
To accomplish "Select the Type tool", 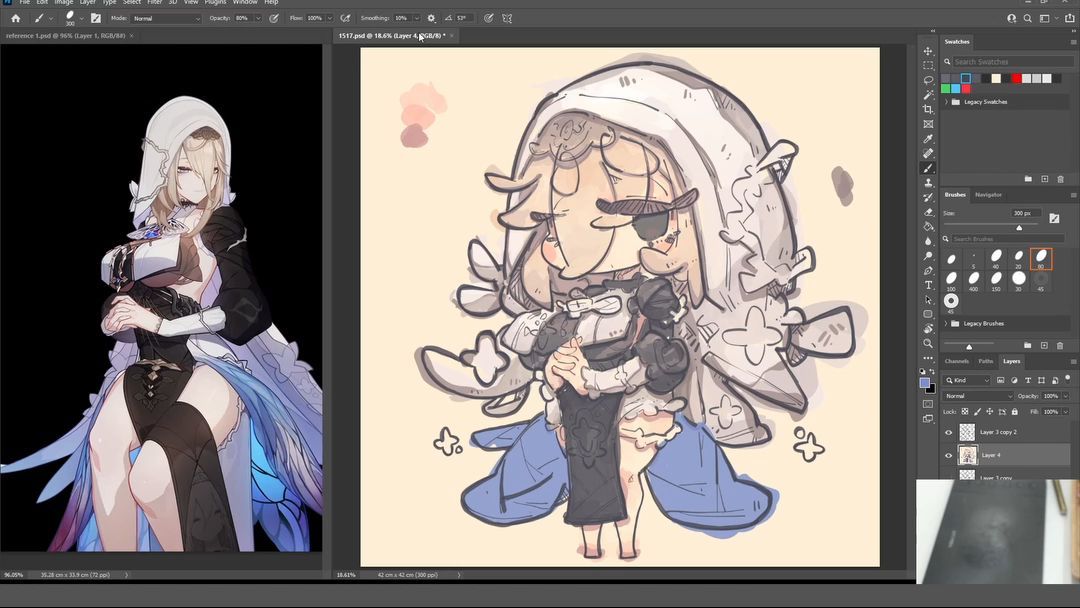I will (928, 285).
